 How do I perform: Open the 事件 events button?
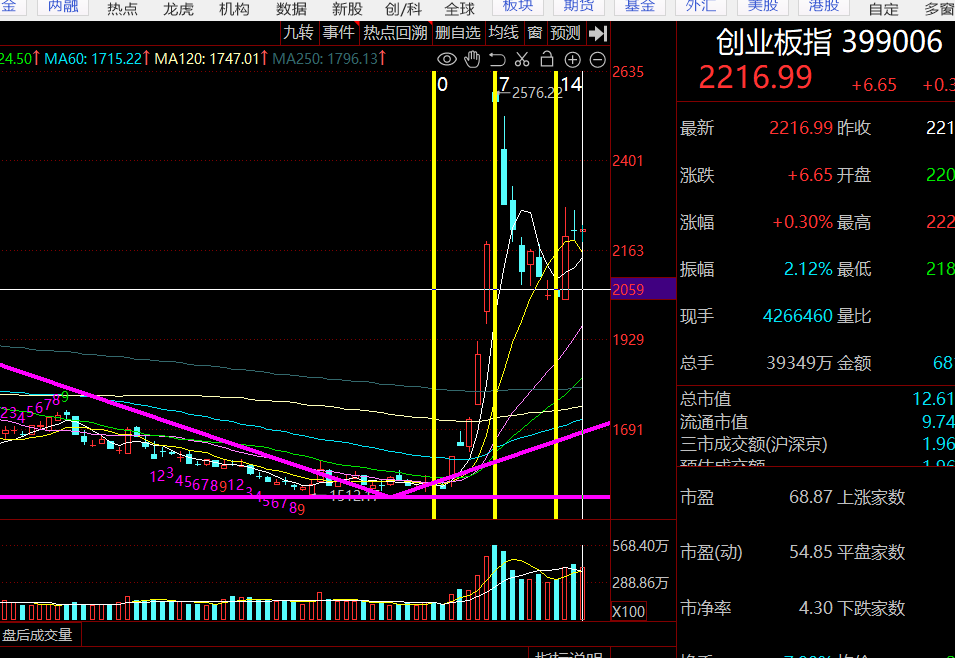(339, 33)
